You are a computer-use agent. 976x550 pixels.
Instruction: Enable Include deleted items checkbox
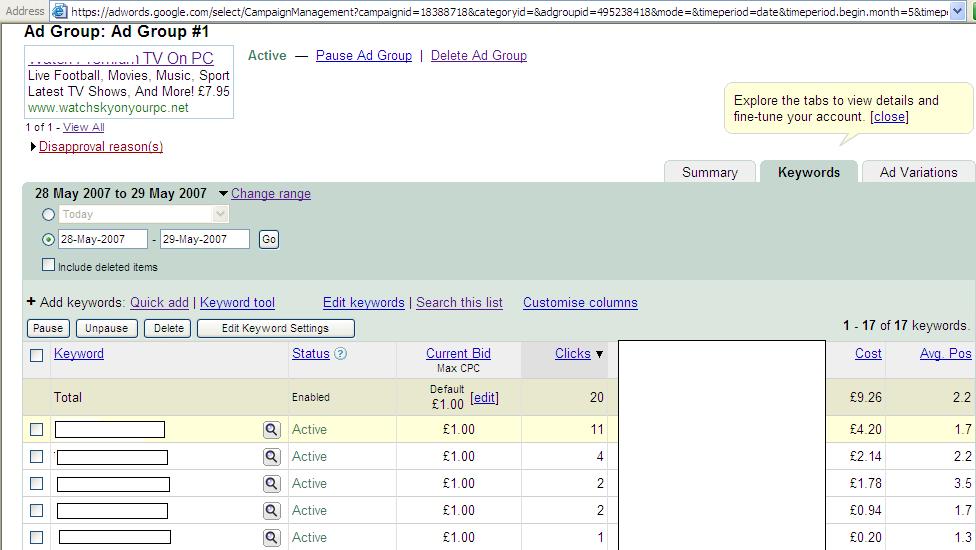click(x=49, y=265)
